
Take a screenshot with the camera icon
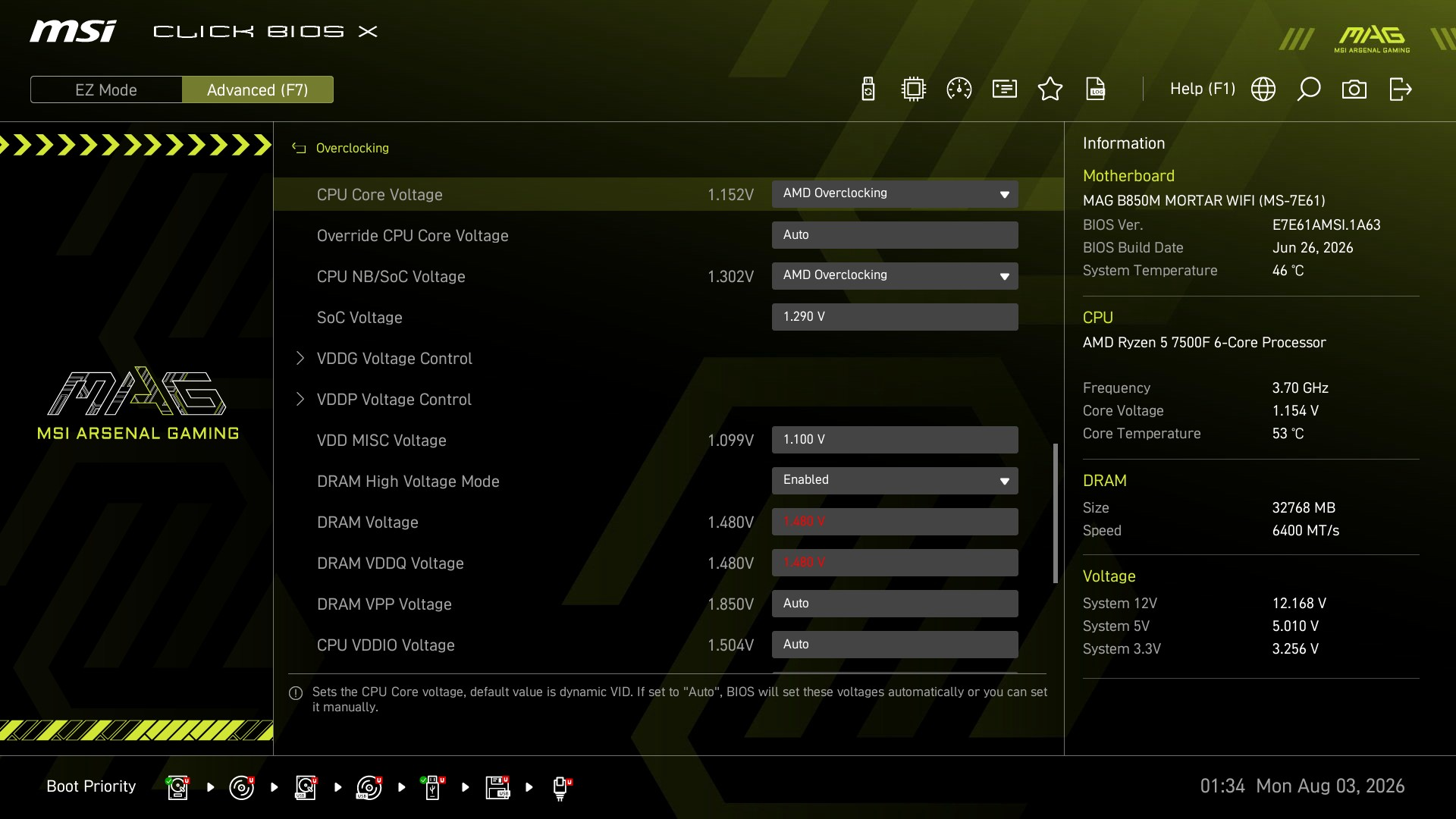coord(1354,89)
